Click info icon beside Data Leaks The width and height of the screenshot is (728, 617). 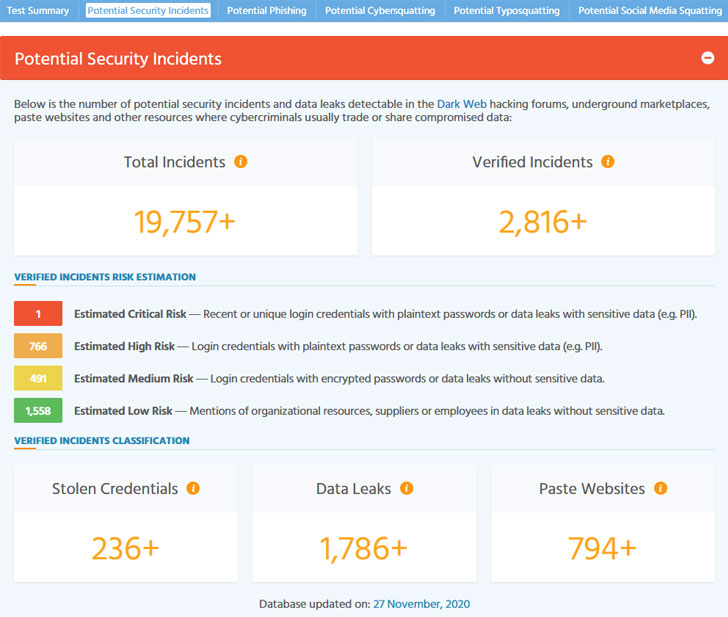coord(407,489)
